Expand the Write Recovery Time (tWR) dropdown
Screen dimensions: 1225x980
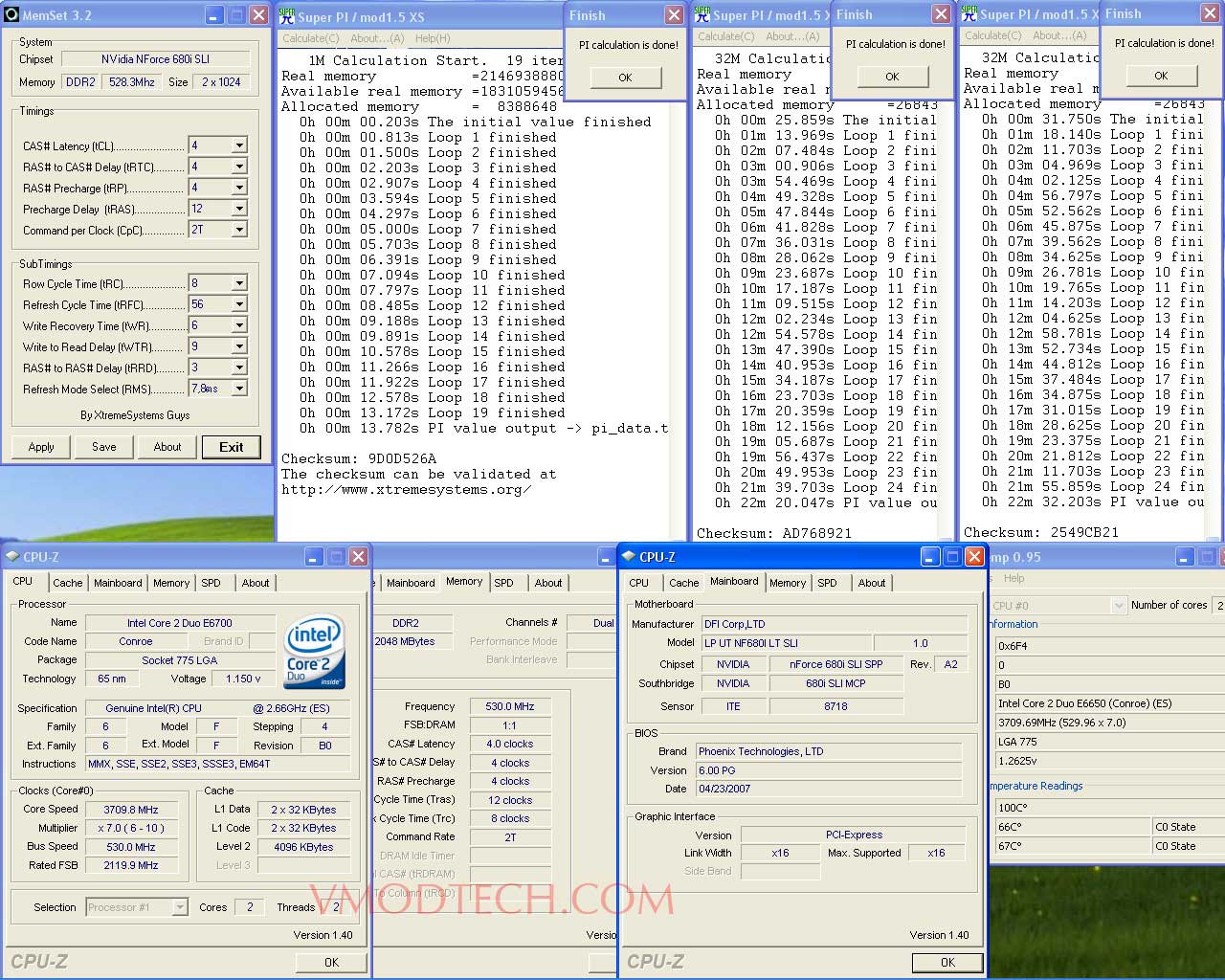[239, 325]
